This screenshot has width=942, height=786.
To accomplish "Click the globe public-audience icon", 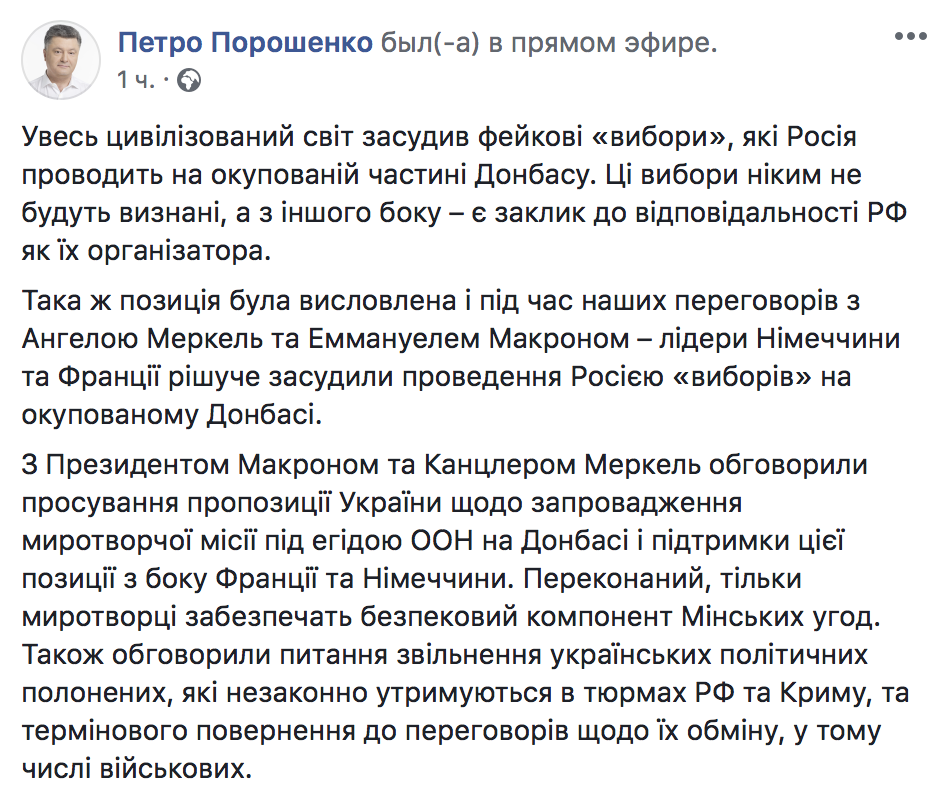I will tap(188, 79).
